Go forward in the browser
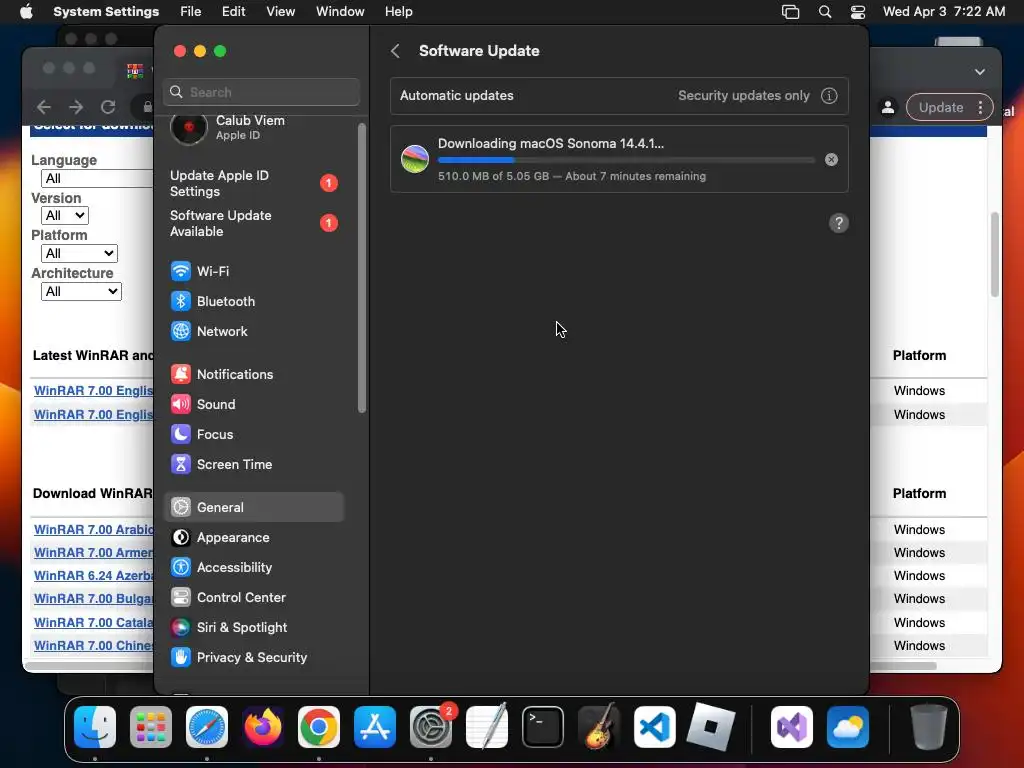 [76, 107]
